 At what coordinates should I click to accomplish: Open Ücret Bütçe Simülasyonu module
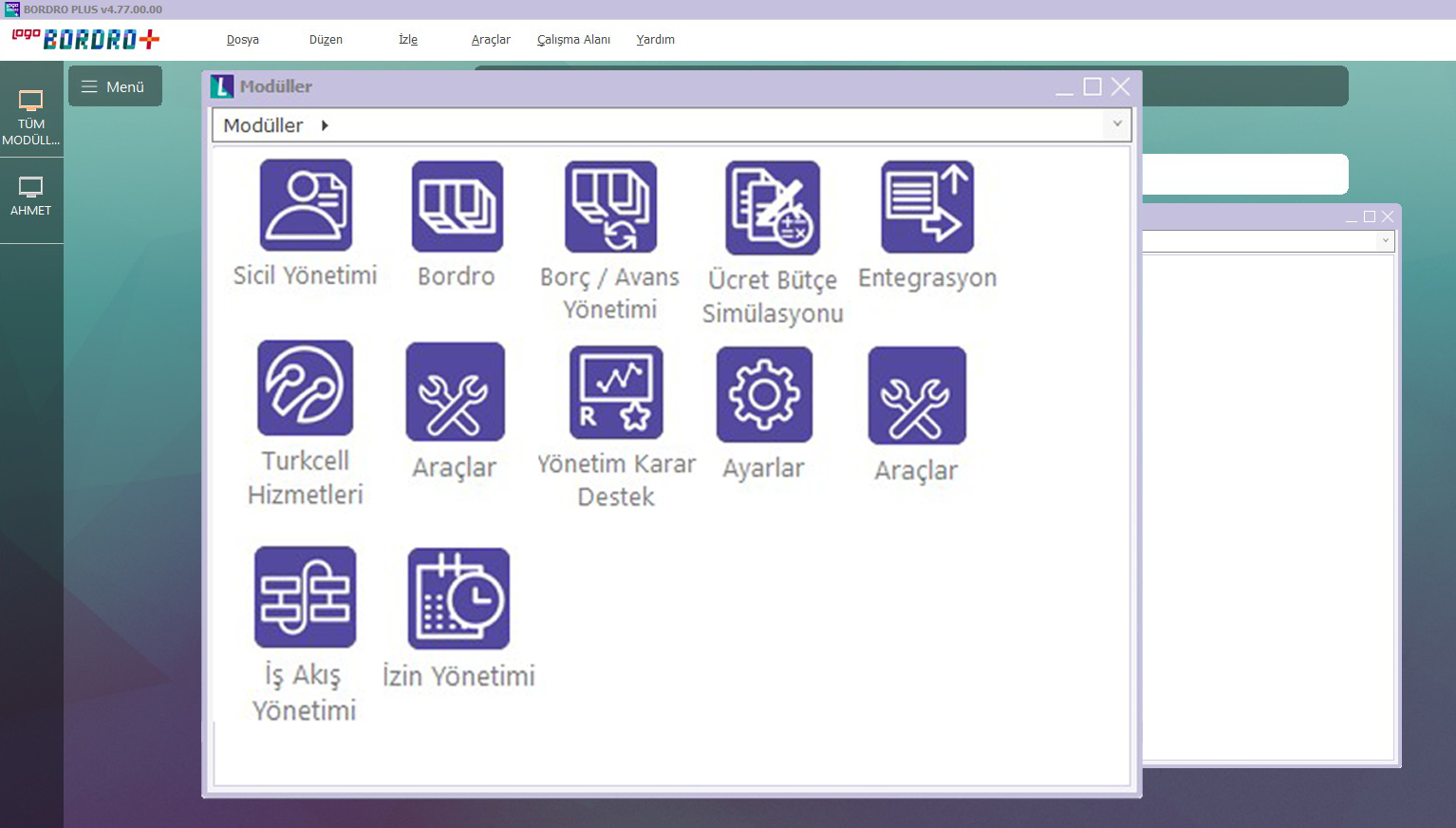[773, 208]
